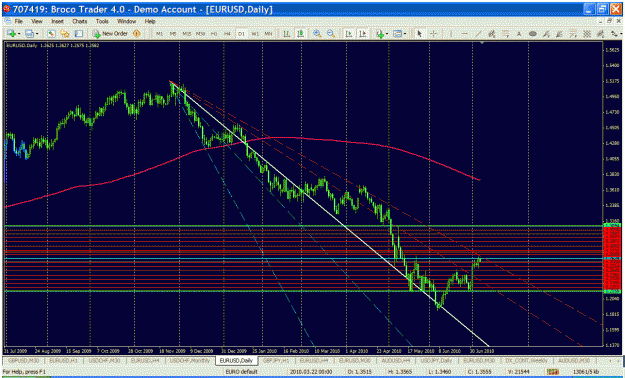Open the Templates icon
Screen dimensions: 625x378
point(397,34)
